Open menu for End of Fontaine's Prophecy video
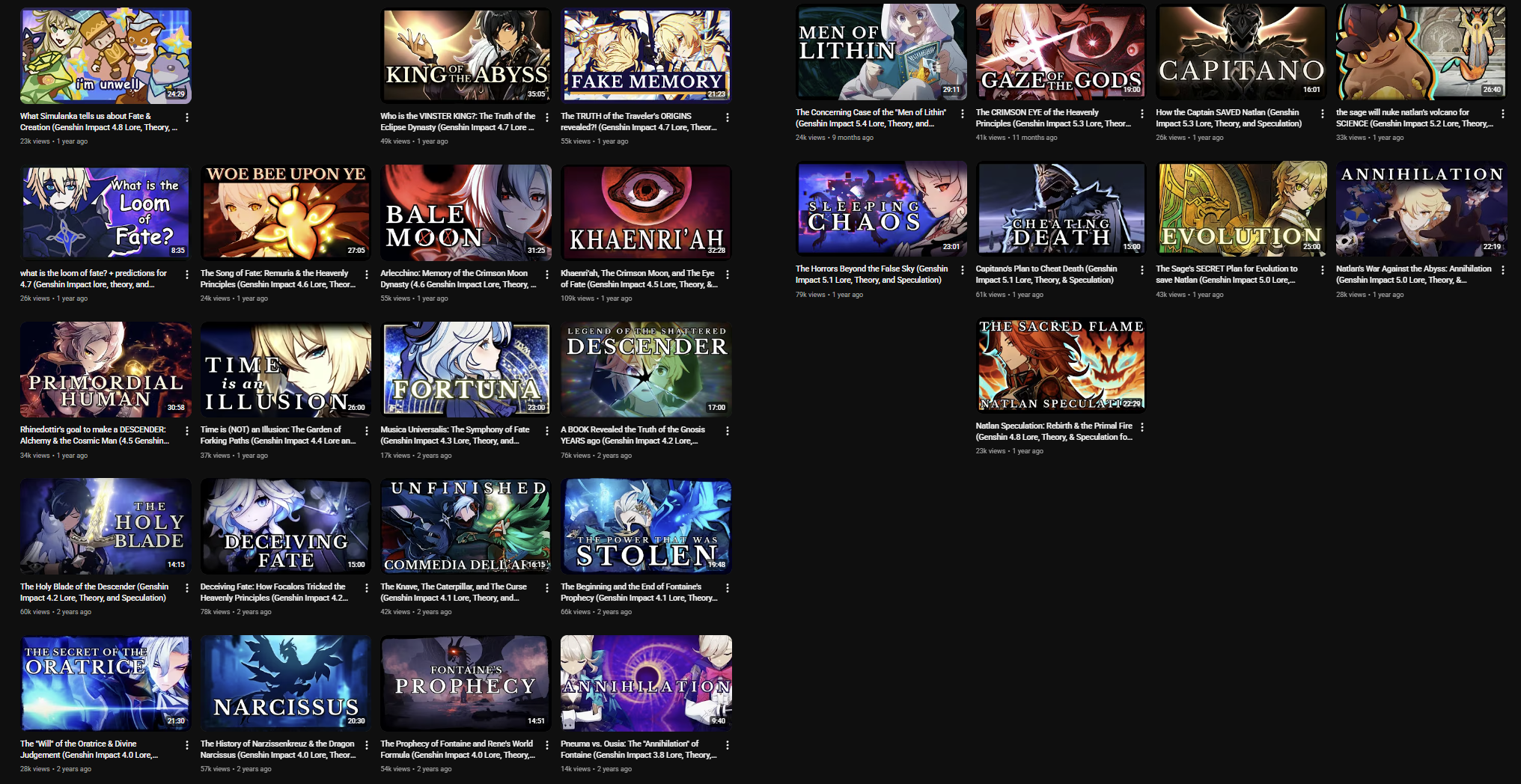 click(728, 588)
